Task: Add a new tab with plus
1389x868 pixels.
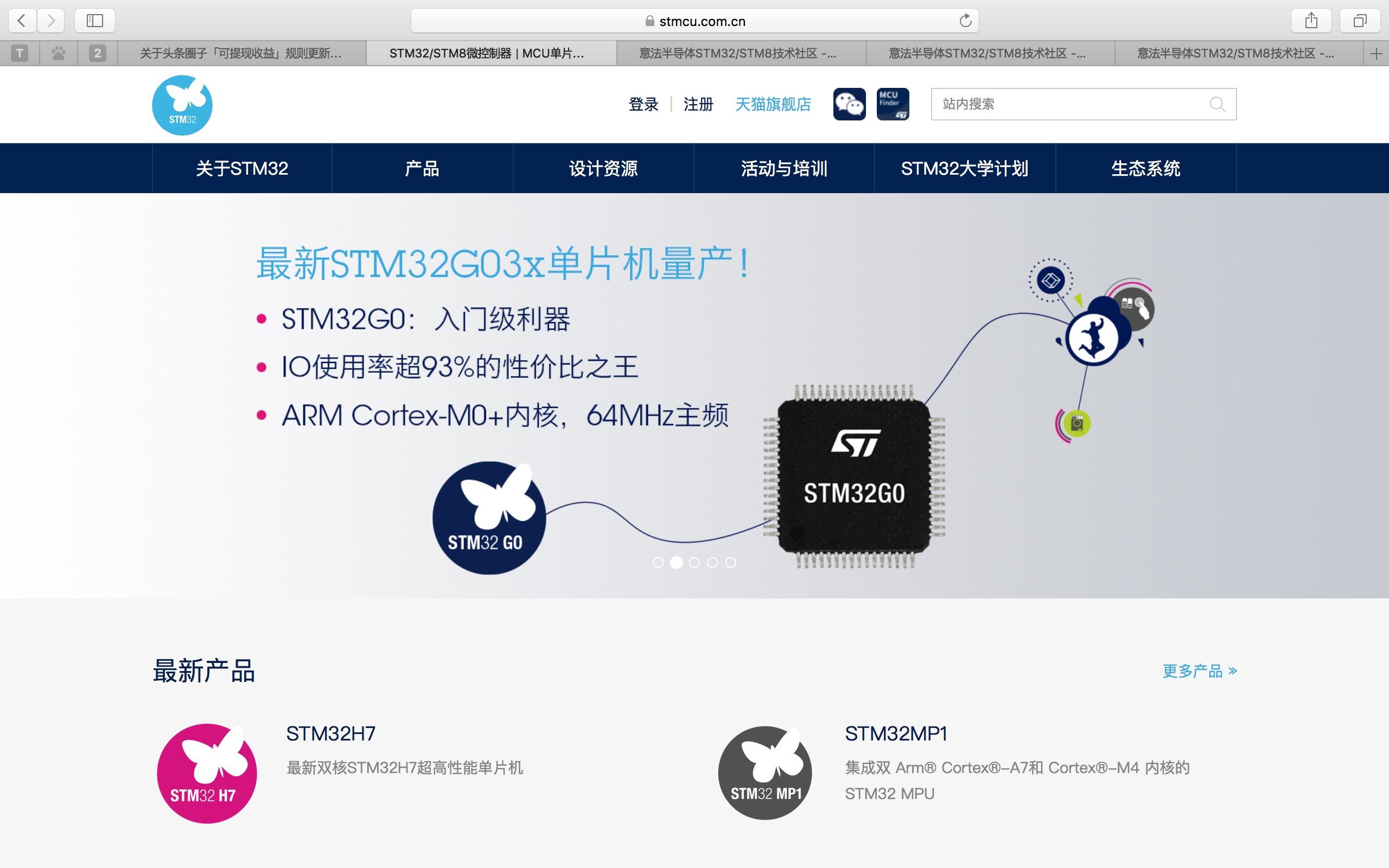Action: (x=1376, y=54)
